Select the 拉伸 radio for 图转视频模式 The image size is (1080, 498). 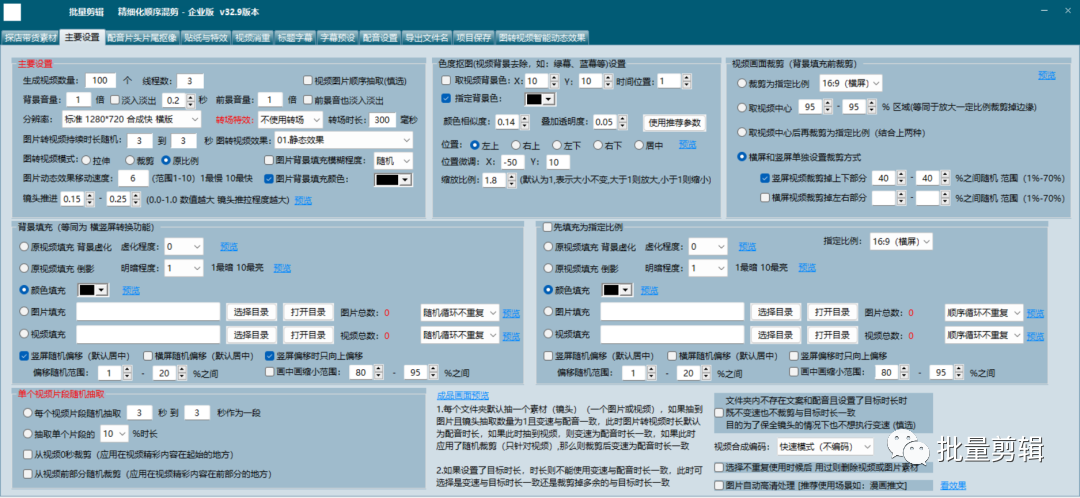86,160
